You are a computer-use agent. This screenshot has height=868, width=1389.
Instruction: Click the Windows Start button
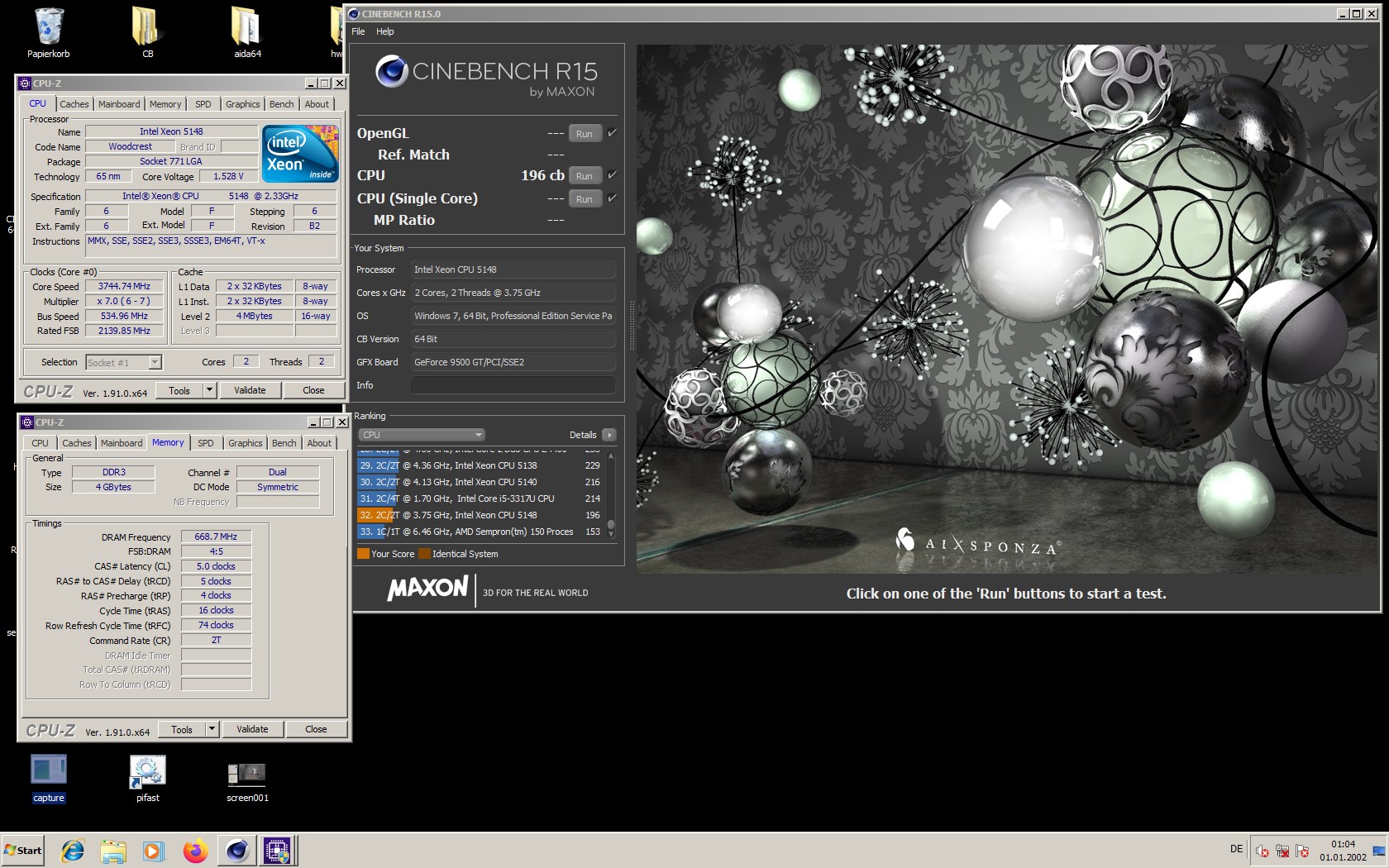point(23,850)
